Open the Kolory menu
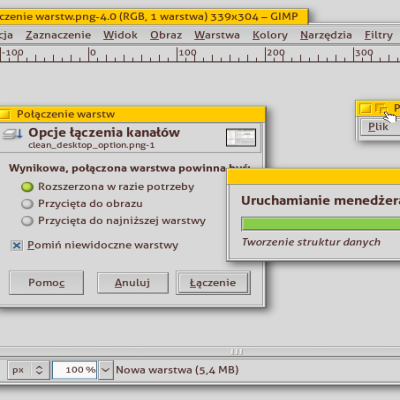Viewport: 400px width, 400px height. click(x=270, y=35)
